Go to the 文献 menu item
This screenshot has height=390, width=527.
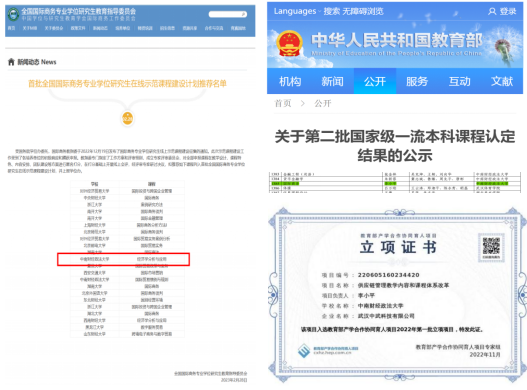(x=502, y=81)
